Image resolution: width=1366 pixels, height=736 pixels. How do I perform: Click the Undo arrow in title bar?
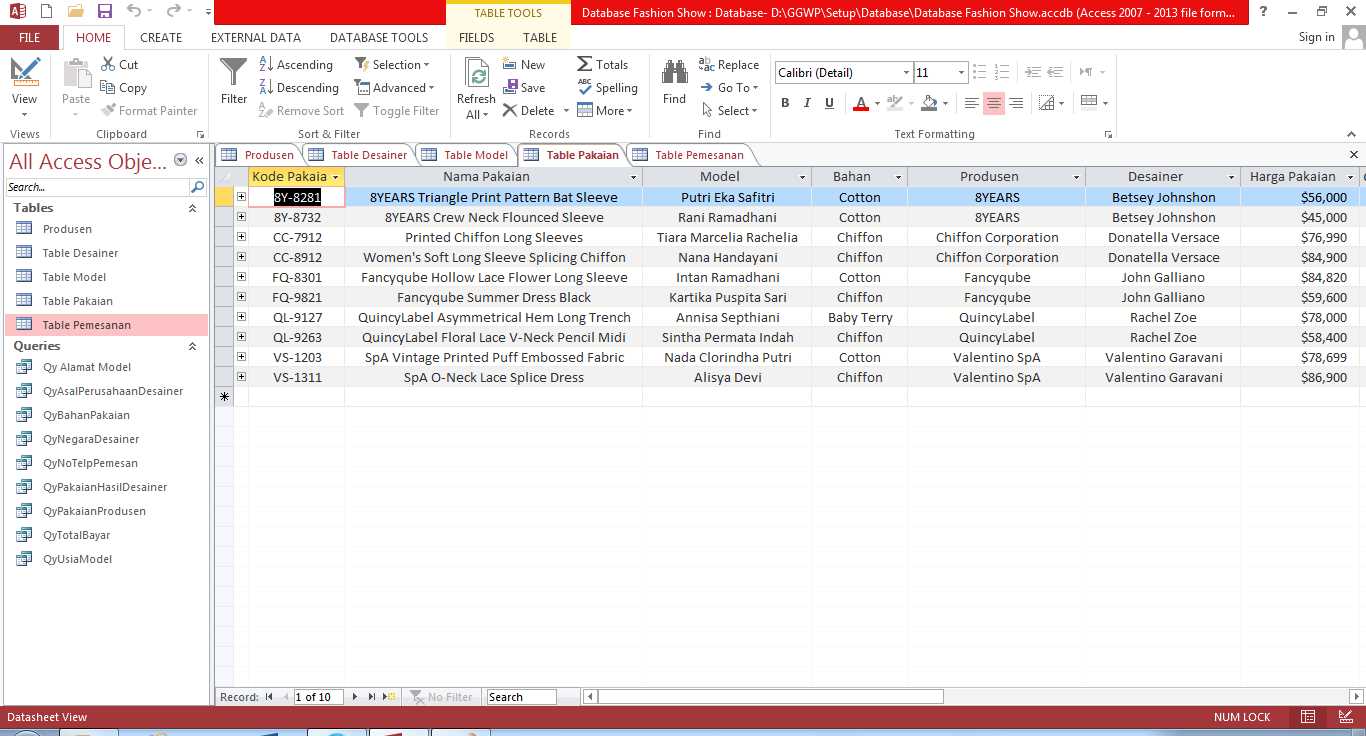(134, 12)
